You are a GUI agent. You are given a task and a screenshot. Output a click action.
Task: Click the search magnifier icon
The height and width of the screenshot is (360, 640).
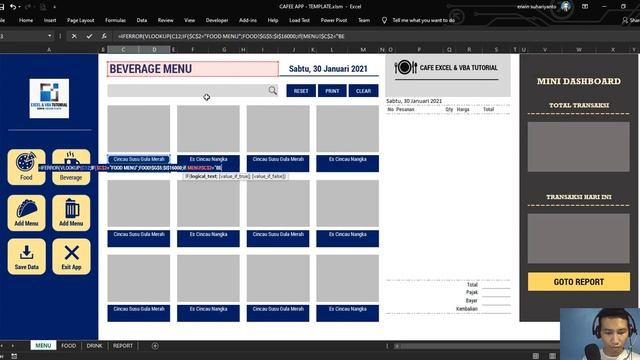(x=272, y=90)
